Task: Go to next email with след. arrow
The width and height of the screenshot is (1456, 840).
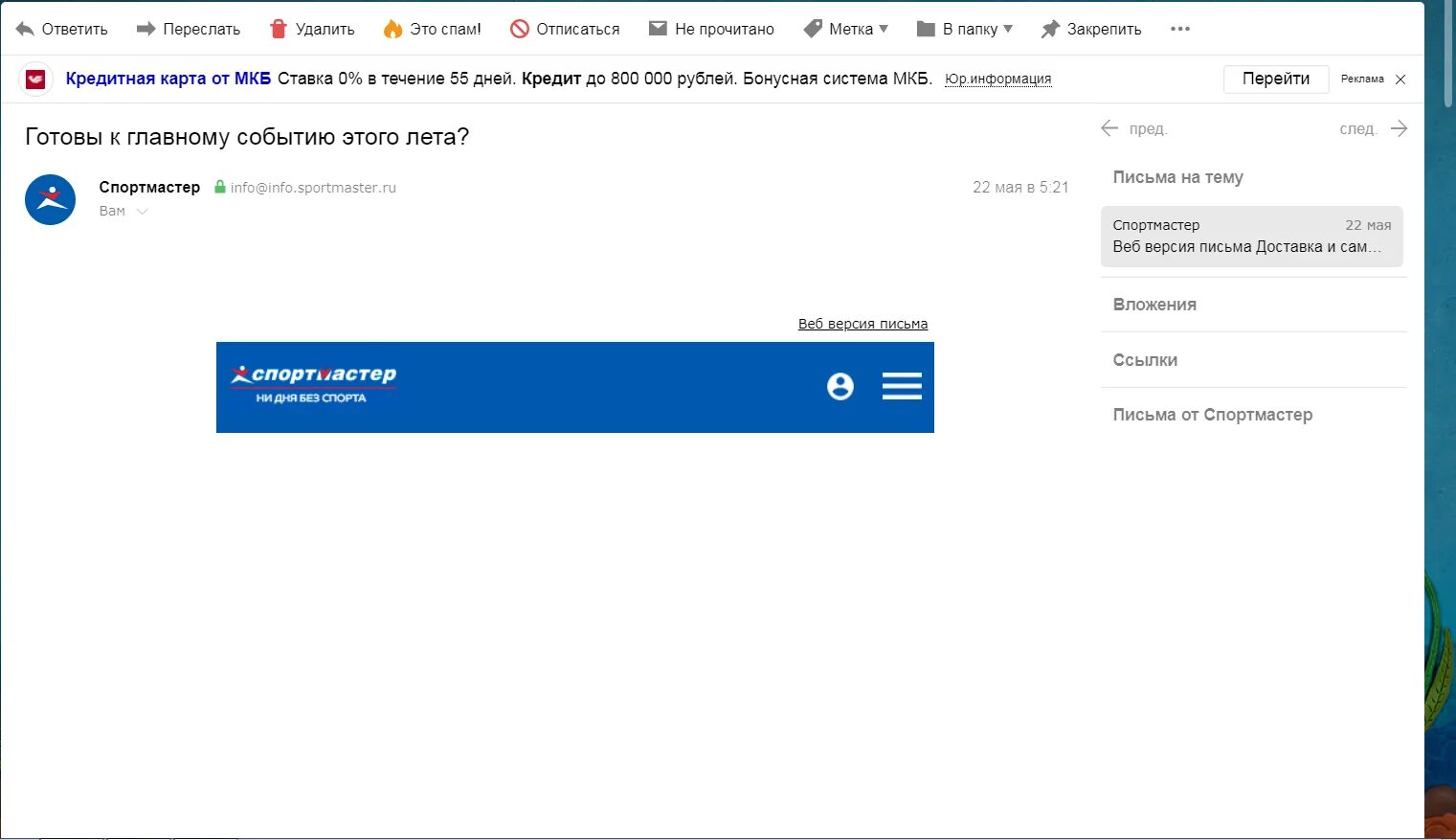Action: [1400, 128]
